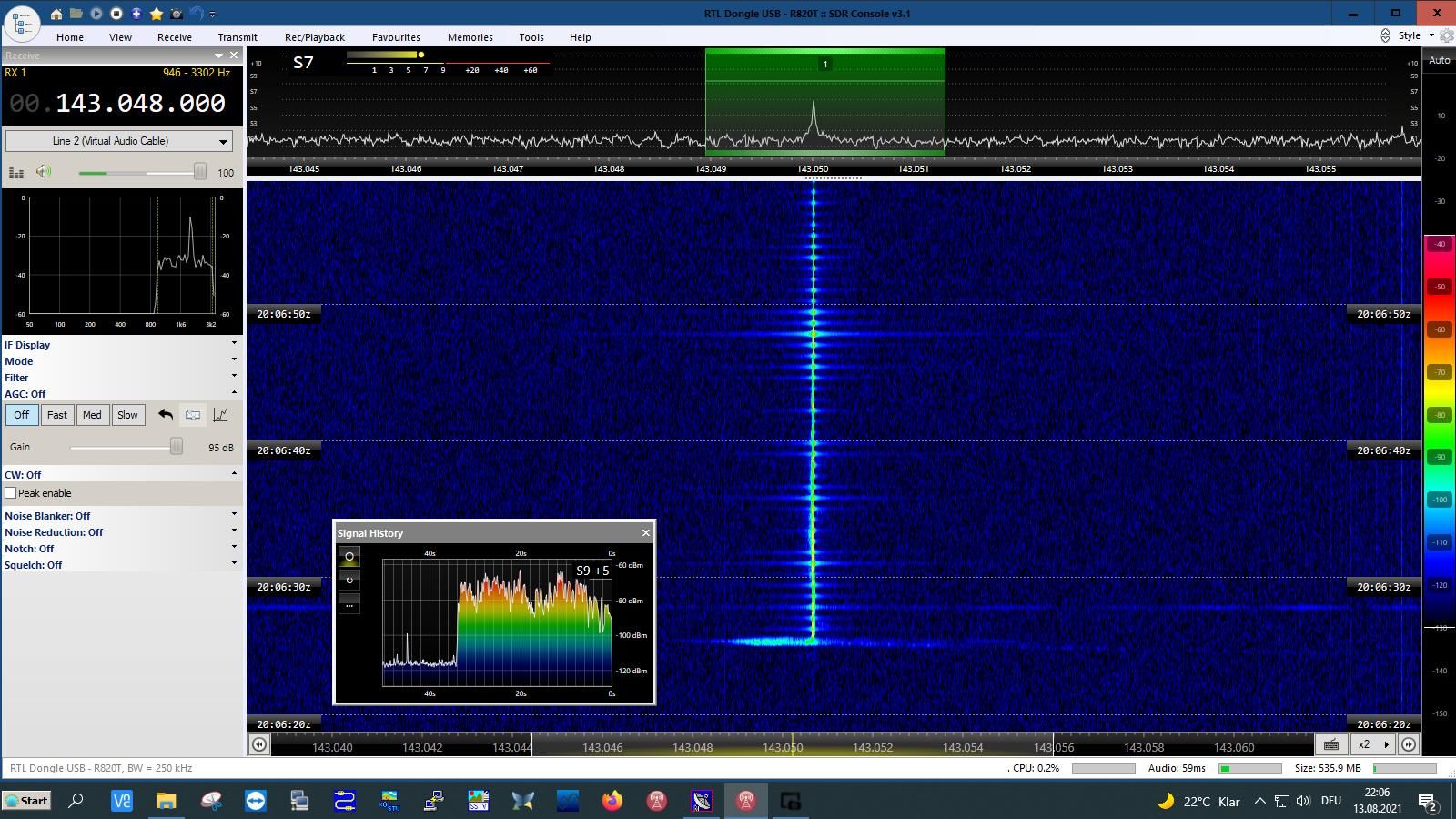The height and width of the screenshot is (819, 1456).
Task: Open the Favourites ribbon tab
Action: coord(396,37)
